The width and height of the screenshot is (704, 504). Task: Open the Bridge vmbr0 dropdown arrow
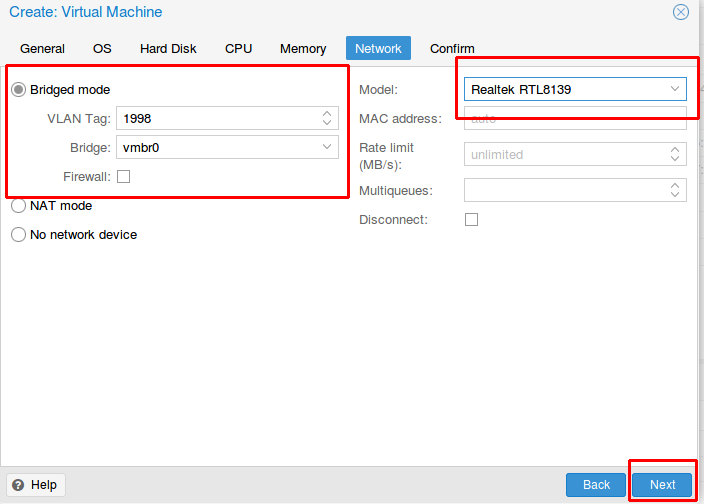(x=327, y=147)
